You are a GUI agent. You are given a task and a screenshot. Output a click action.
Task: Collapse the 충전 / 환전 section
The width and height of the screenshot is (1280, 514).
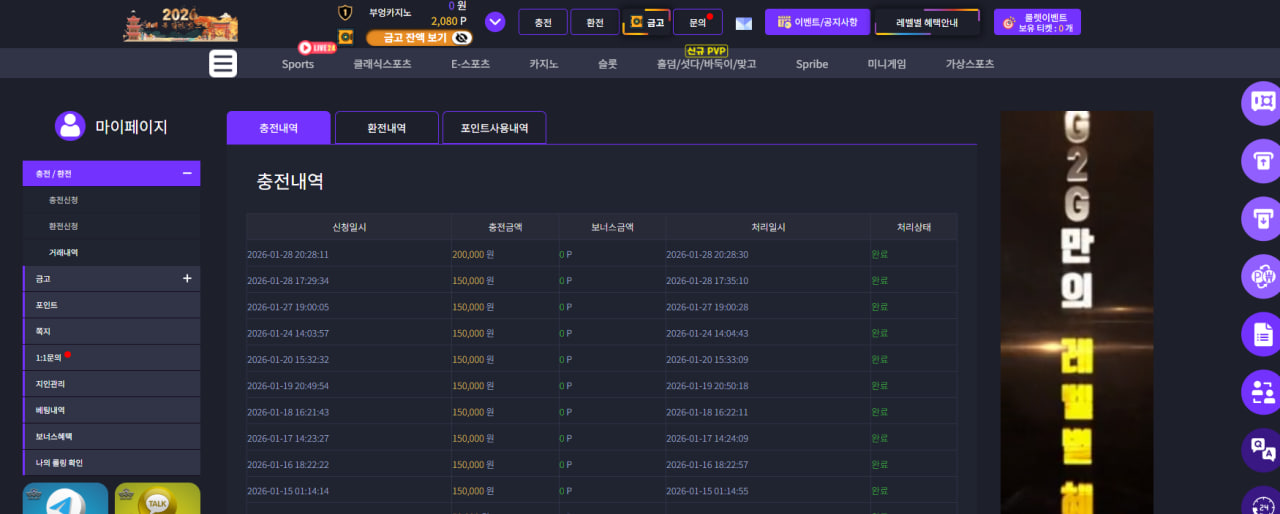click(x=187, y=173)
